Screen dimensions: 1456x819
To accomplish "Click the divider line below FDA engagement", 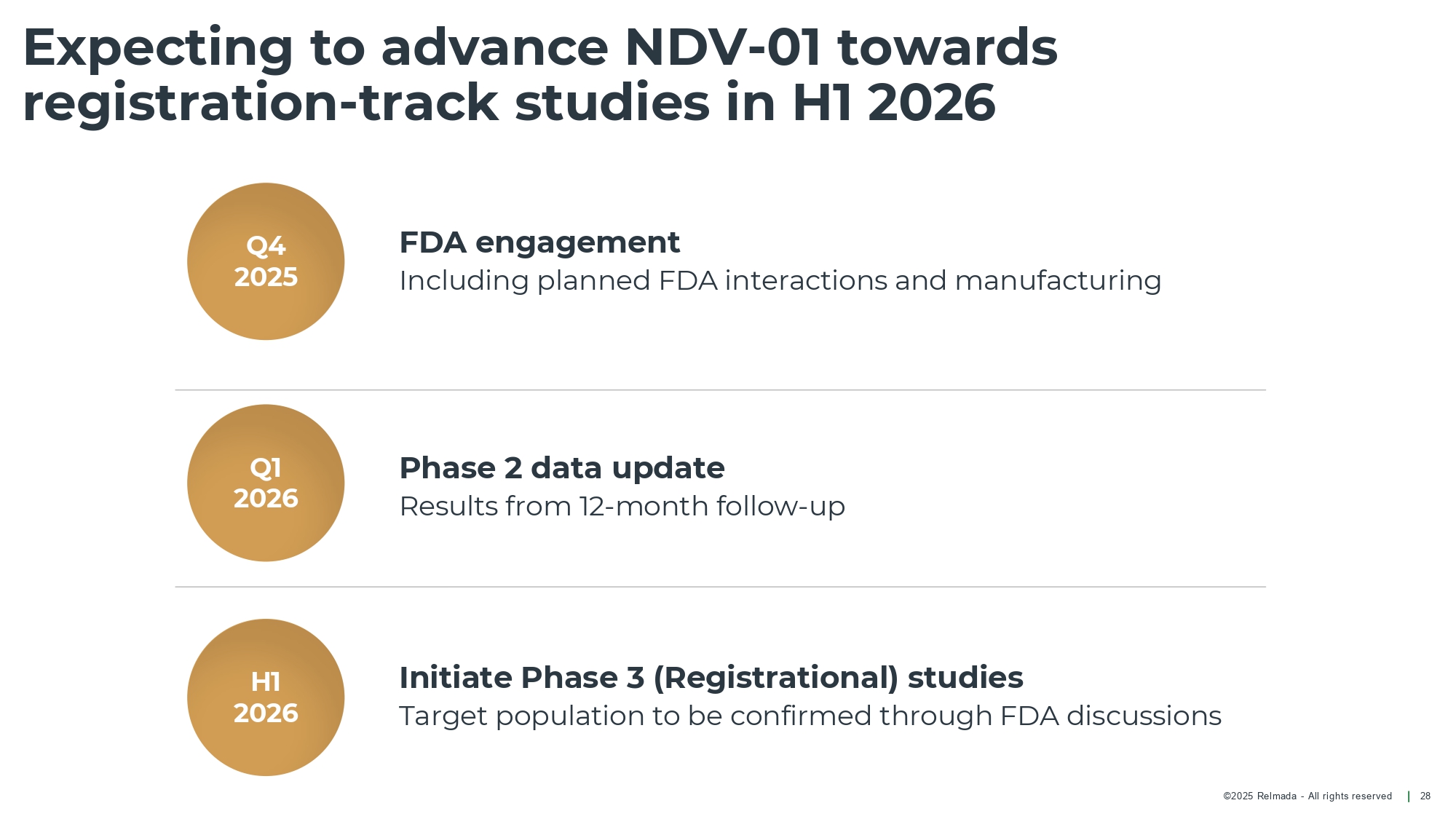I will 720,390.
